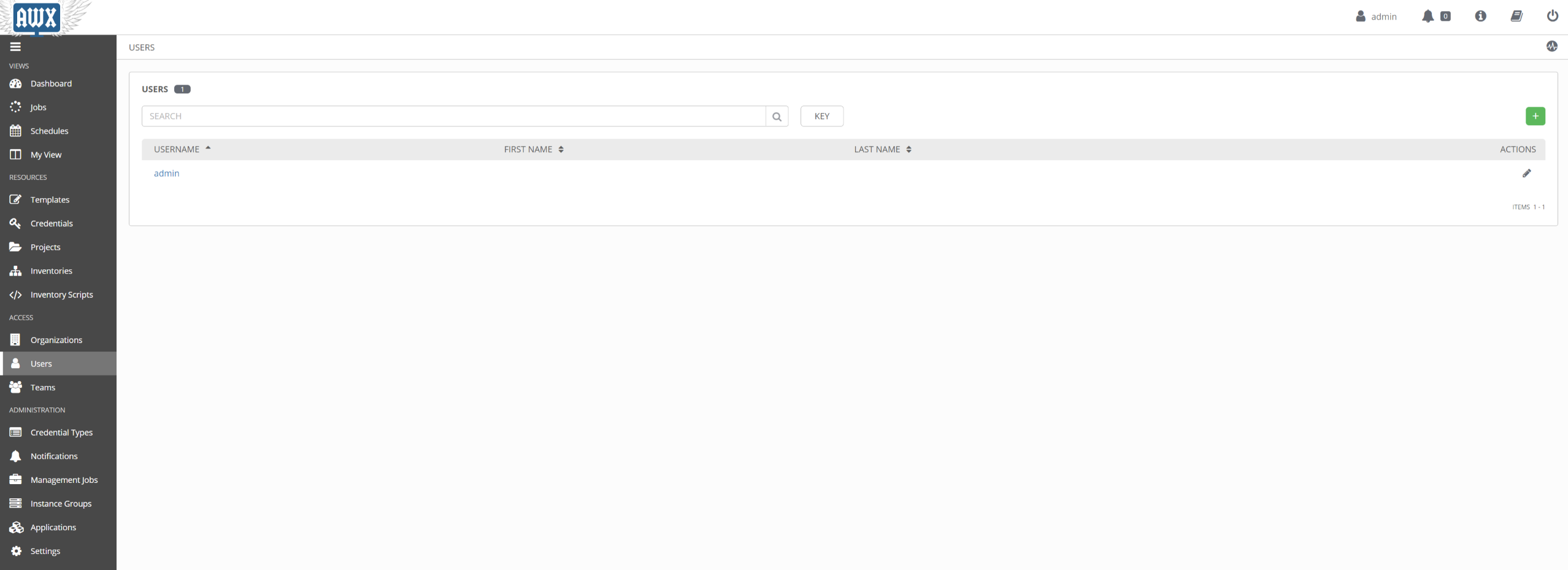Open the admin username link

tap(166, 174)
